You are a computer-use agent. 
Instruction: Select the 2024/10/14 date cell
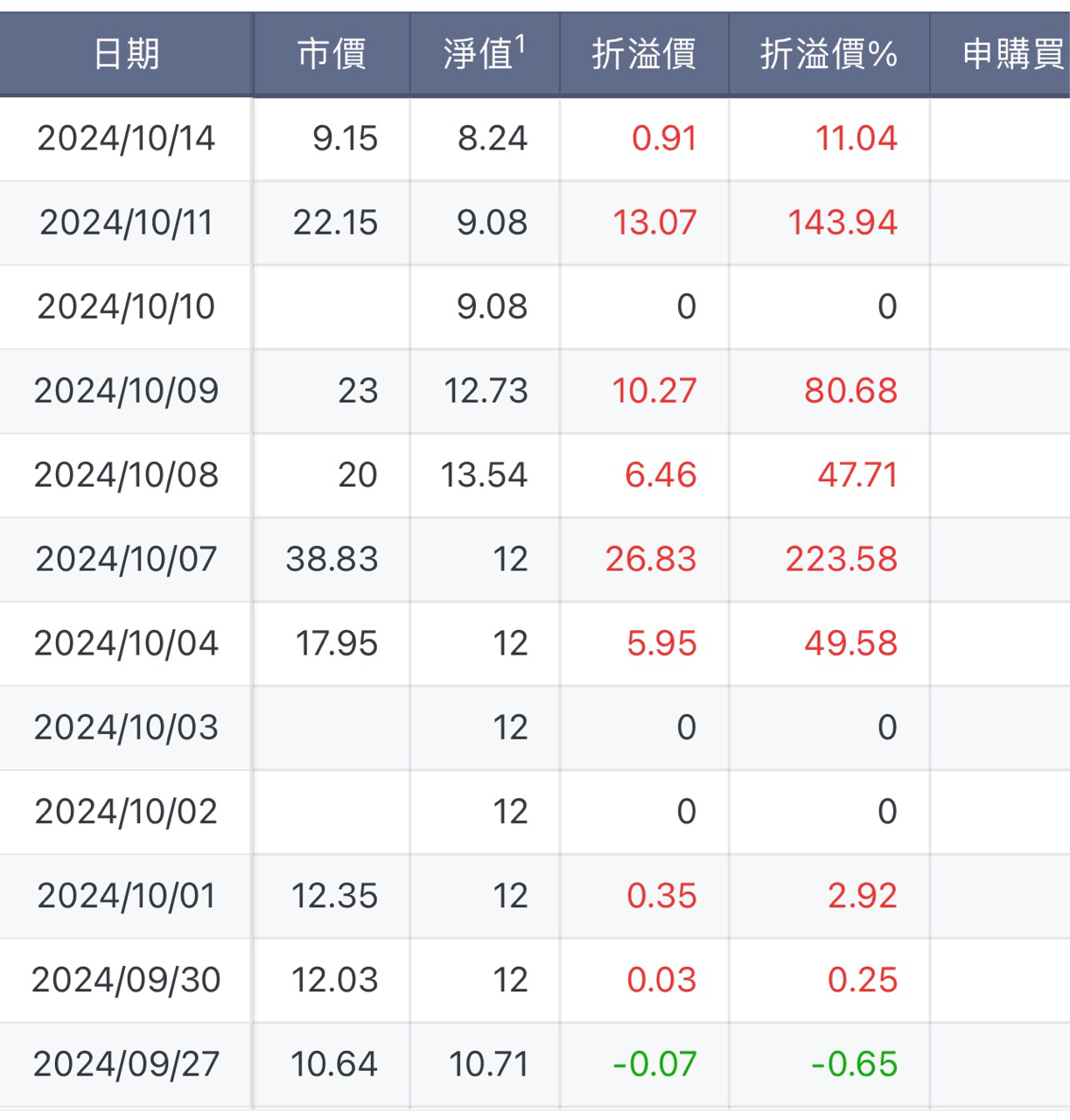[x=126, y=138]
